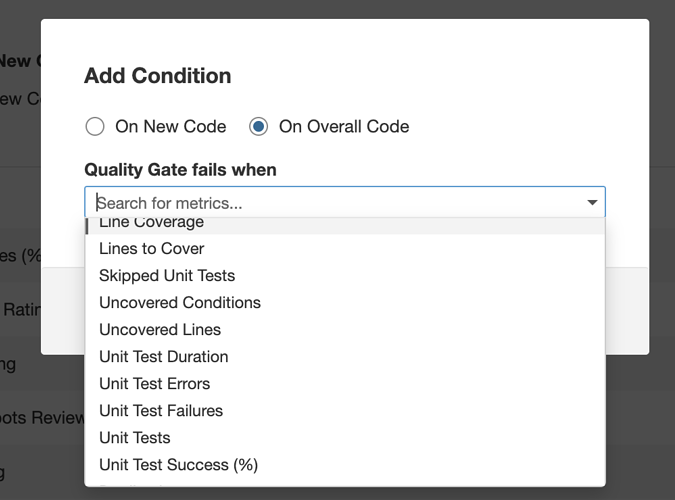
Task: Select the On New Code radio button
Action: point(95,126)
